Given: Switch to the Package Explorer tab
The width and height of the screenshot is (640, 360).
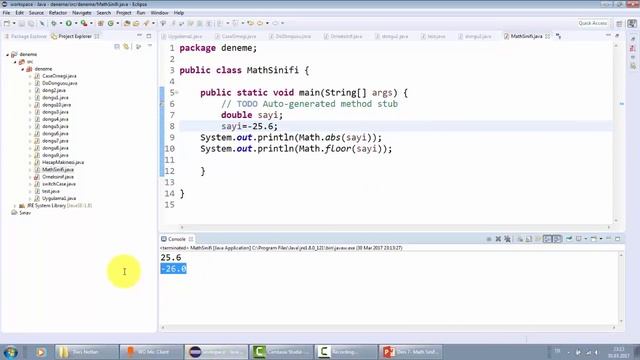Looking at the screenshot, I should [x=26, y=36].
